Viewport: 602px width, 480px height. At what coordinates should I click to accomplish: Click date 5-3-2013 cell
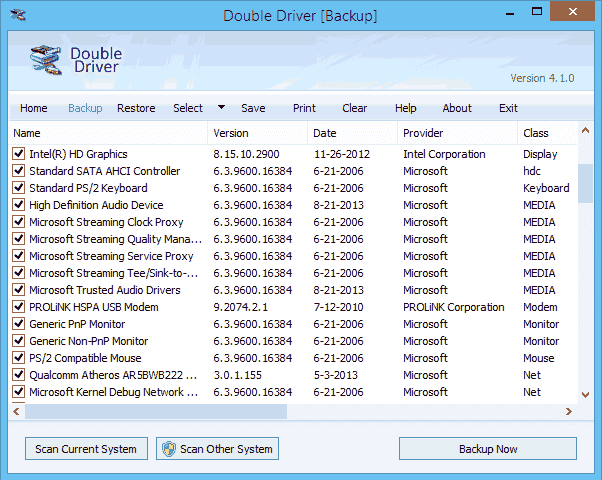336,375
